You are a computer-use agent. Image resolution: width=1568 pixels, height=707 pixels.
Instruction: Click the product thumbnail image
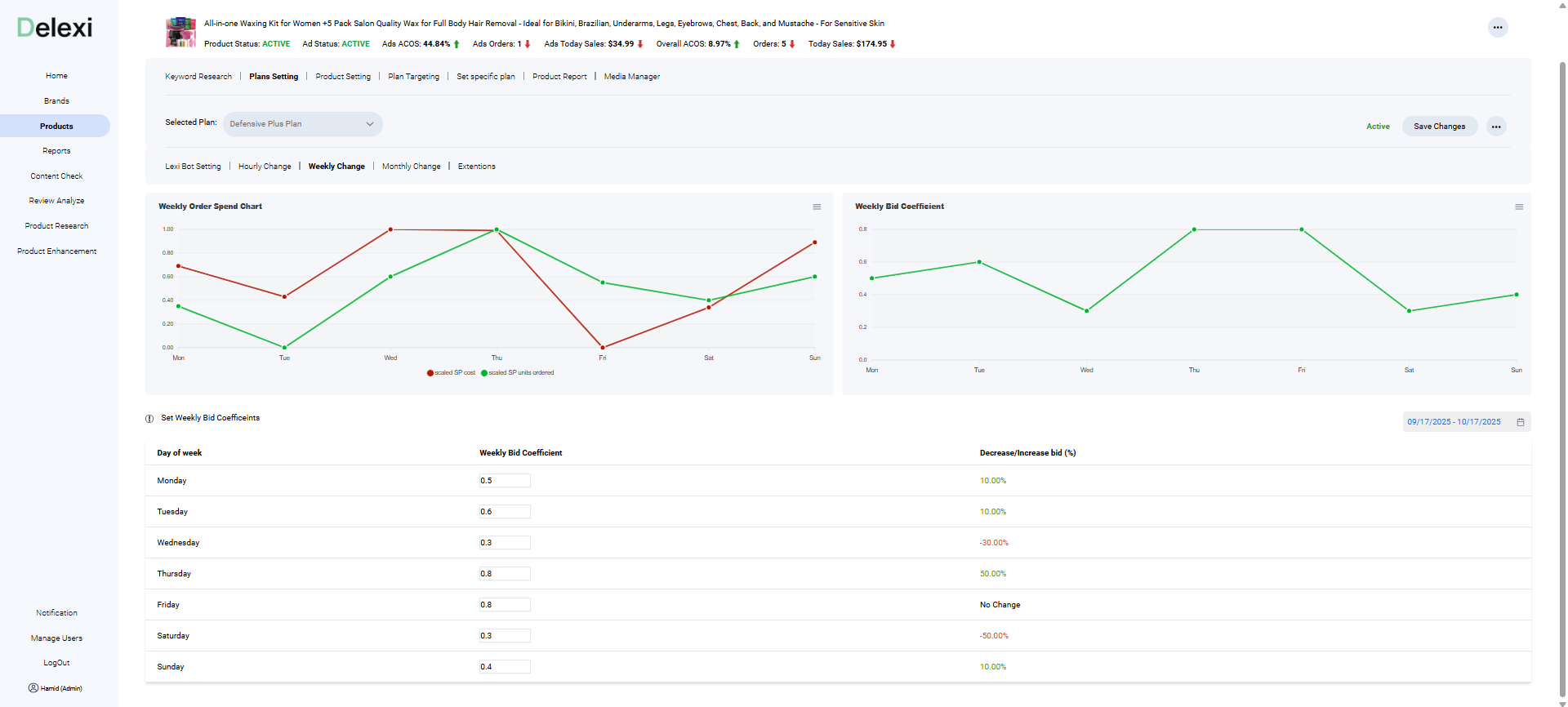[180, 33]
